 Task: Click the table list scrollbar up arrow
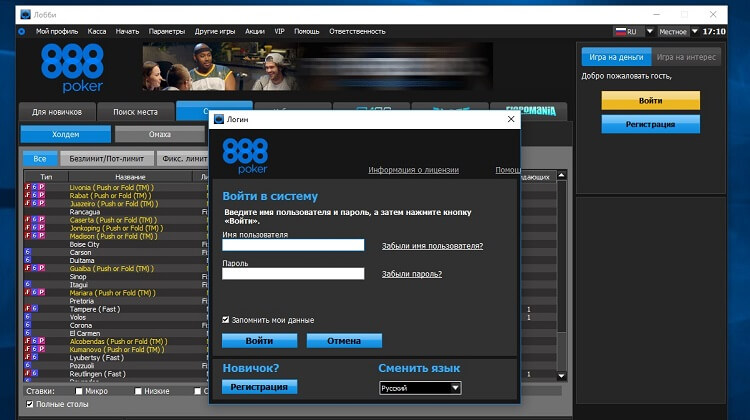coord(562,175)
